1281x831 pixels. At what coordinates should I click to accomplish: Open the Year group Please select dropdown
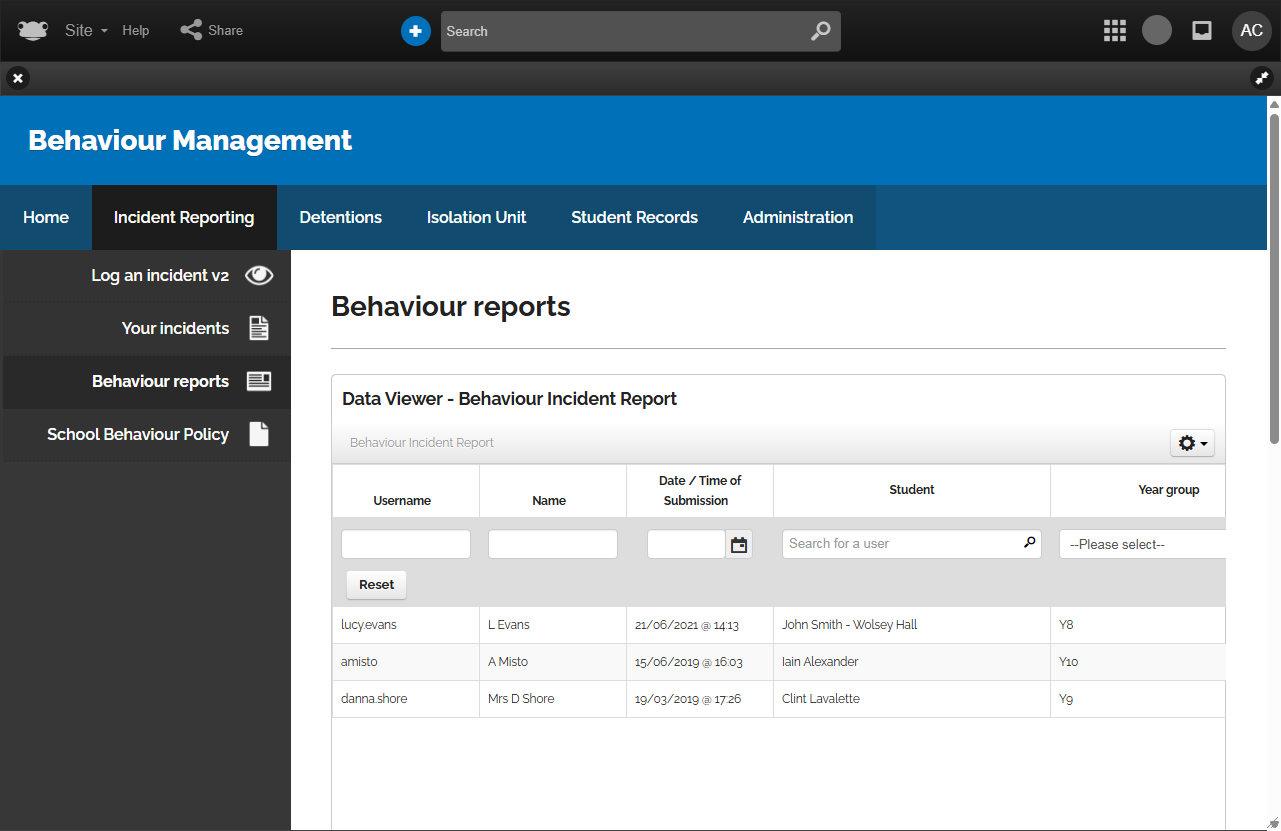(x=1142, y=545)
